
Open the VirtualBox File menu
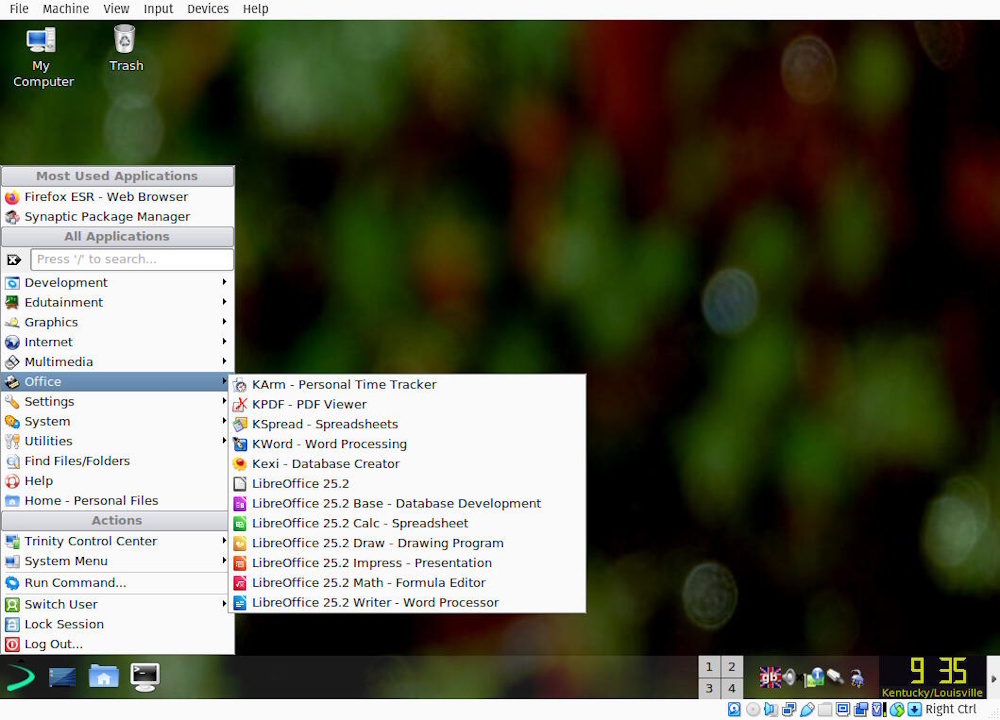19,9
